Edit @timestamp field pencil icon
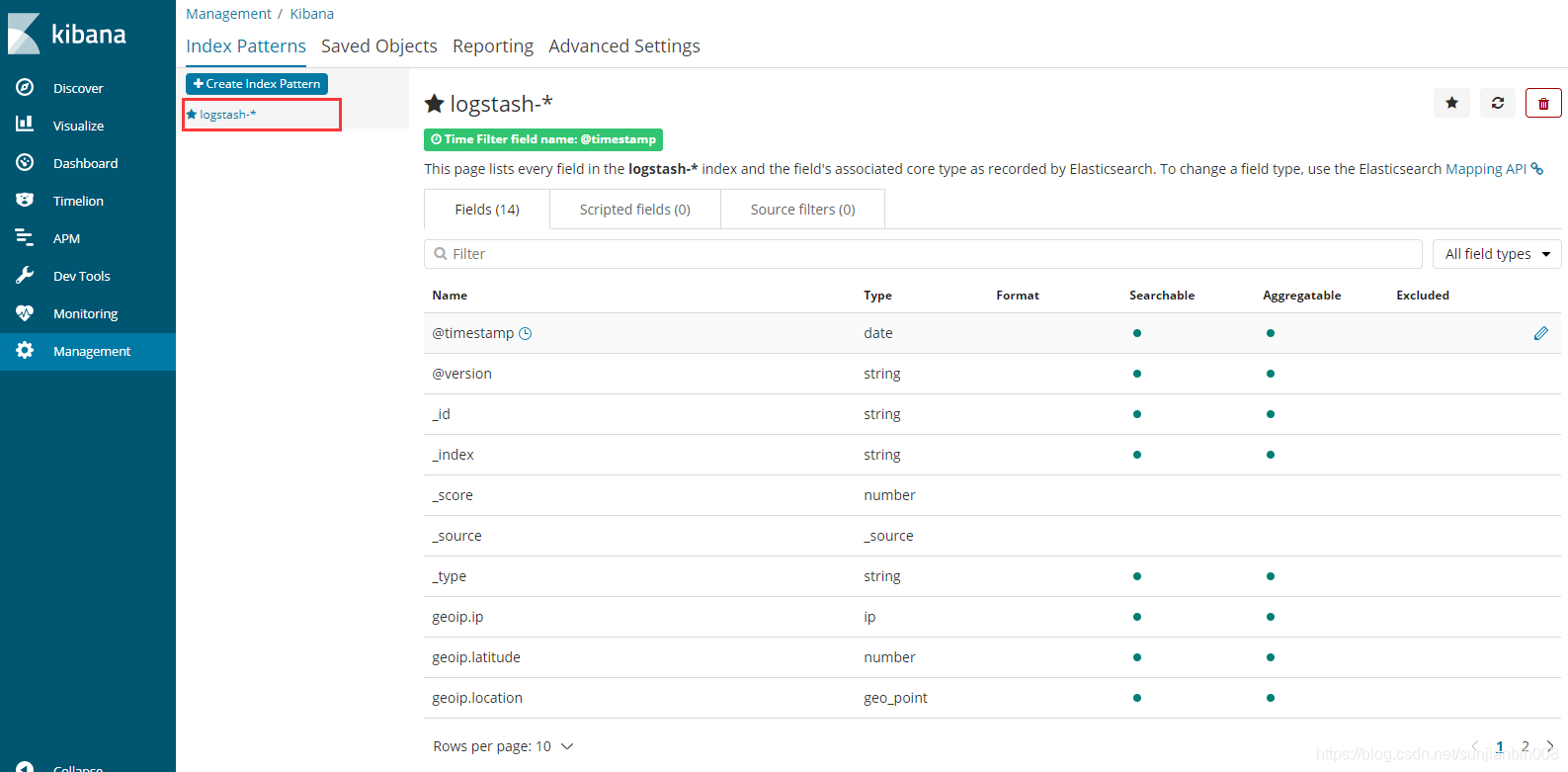Screen dimensions: 1568x772 click(1540, 333)
